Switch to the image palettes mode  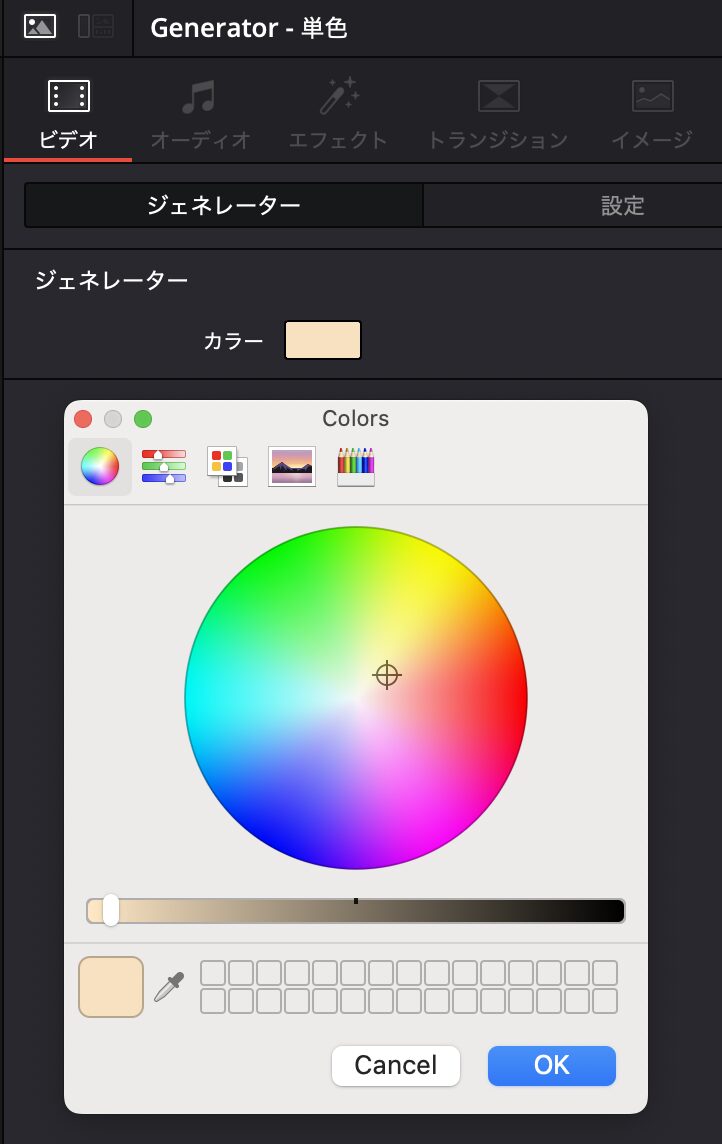pyautogui.click(x=292, y=466)
